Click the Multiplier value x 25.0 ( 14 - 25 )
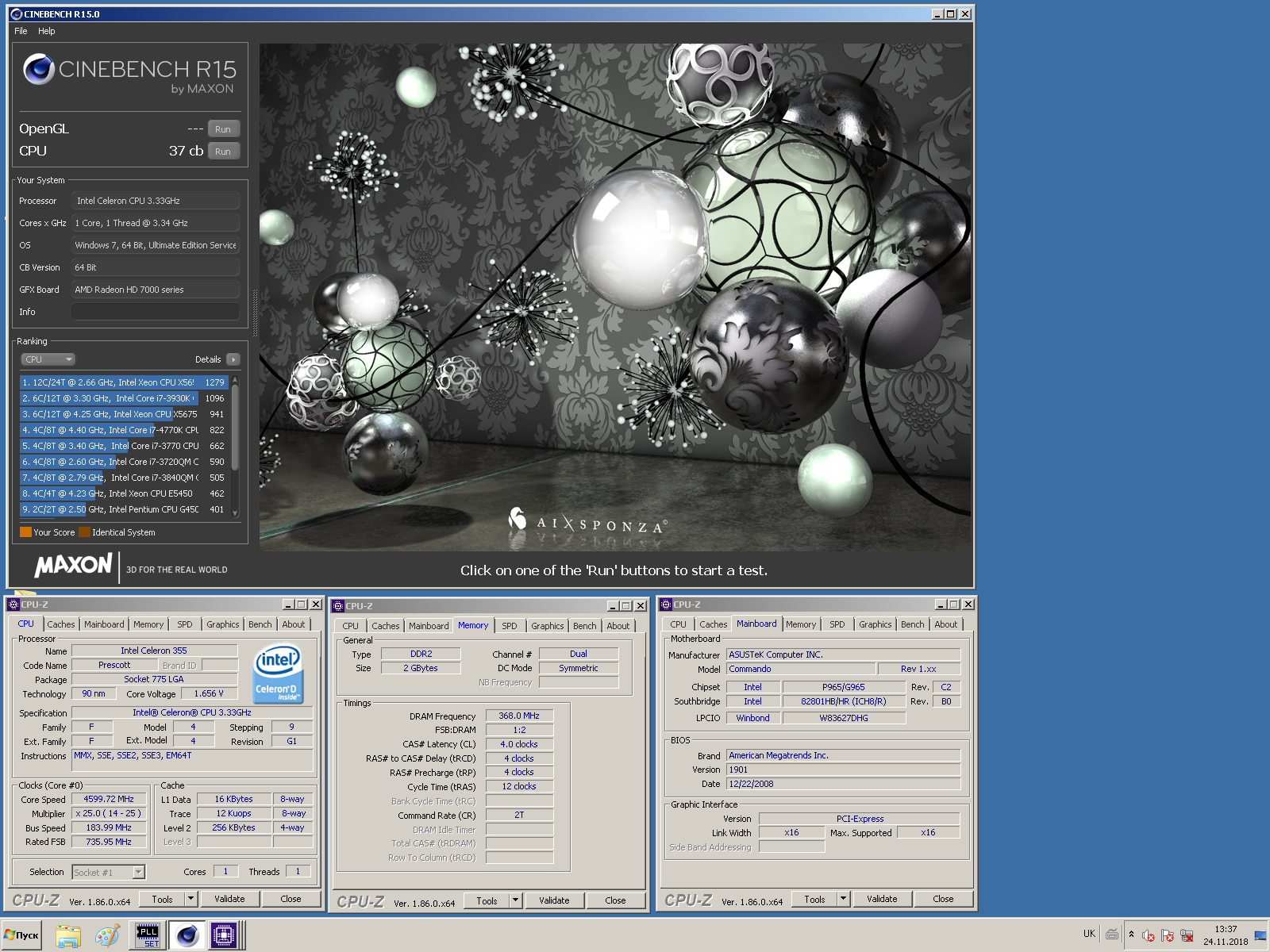The height and width of the screenshot is (952, 1270). pyautogui.click(x=109, y=813)
